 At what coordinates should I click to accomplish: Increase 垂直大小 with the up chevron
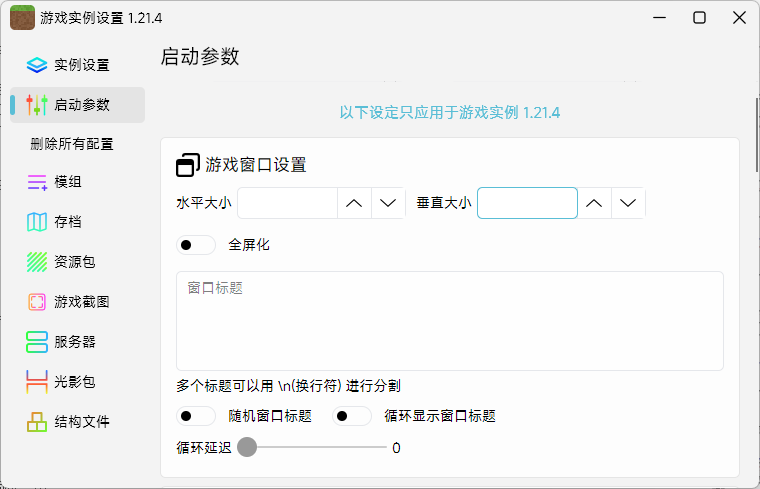point(594,203)
